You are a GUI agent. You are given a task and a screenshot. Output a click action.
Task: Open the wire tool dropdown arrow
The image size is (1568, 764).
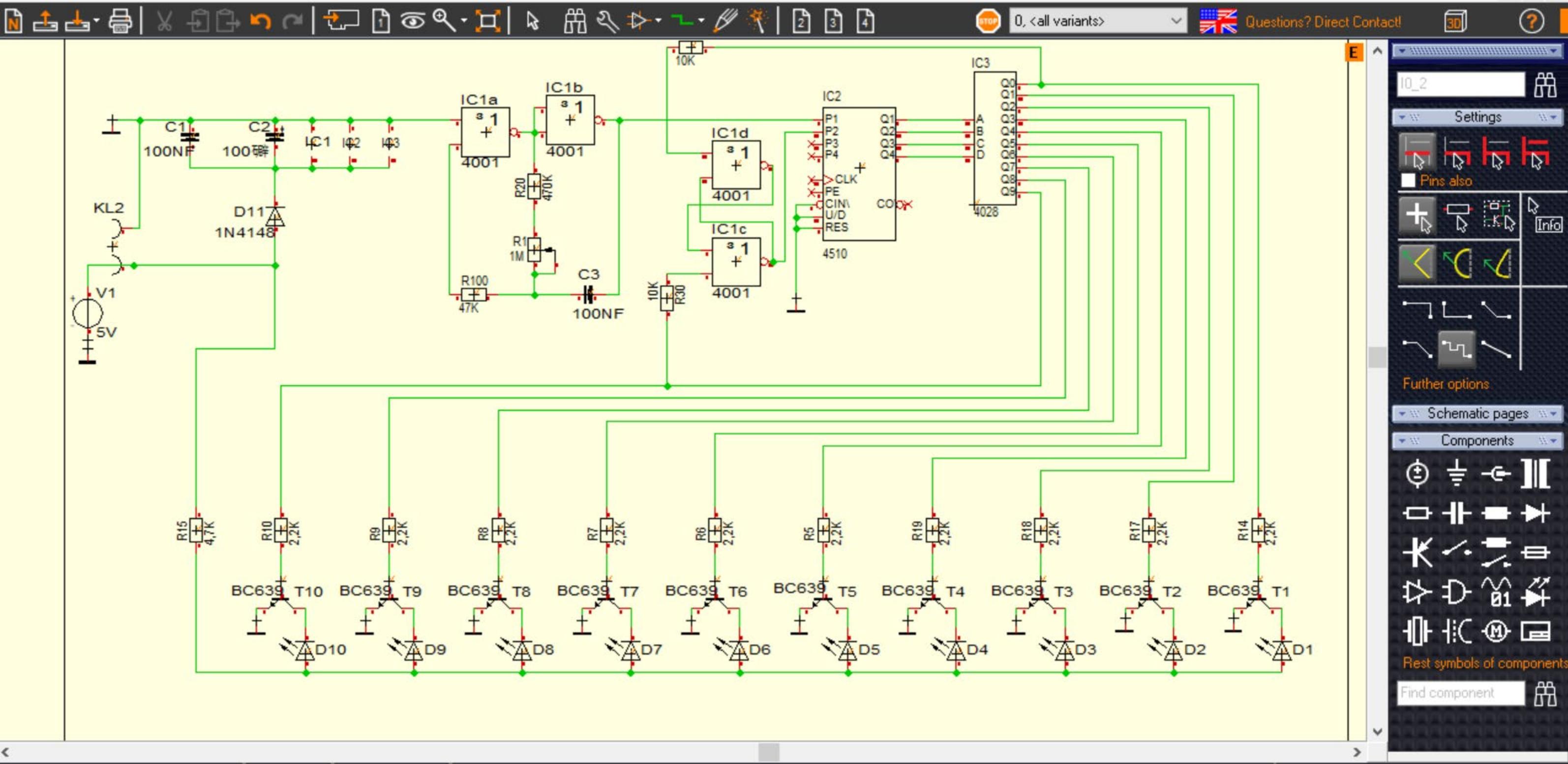click(x=701, y=21)
